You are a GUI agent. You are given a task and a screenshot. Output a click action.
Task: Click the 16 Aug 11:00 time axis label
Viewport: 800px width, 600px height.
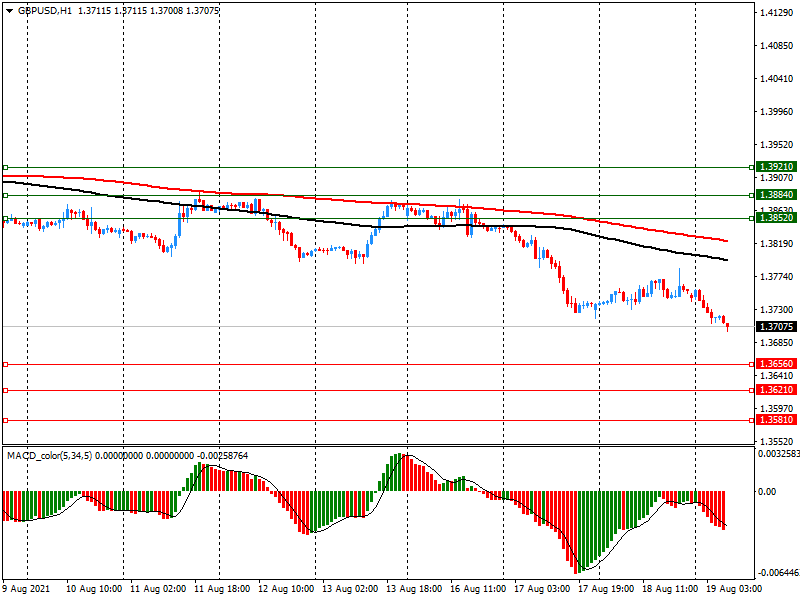point(478,589)
